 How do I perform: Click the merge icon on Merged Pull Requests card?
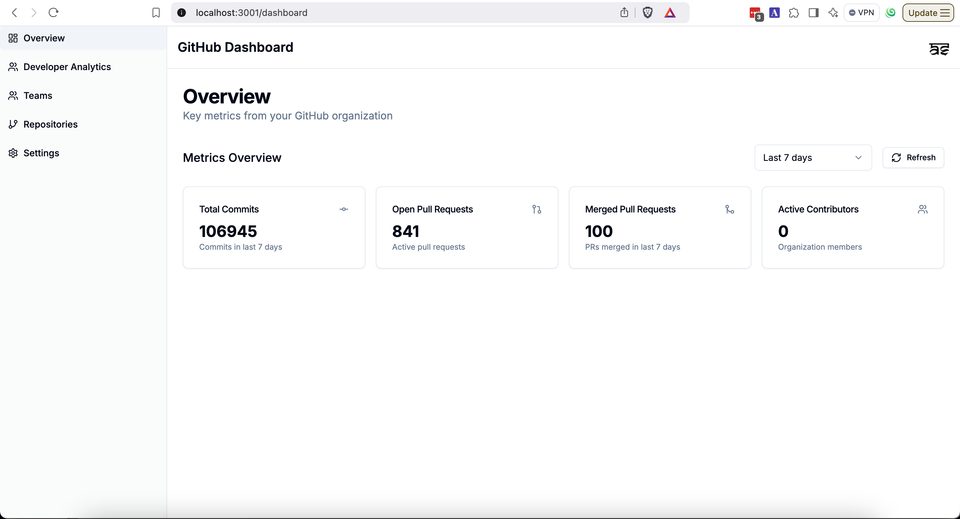coord(729,209)
